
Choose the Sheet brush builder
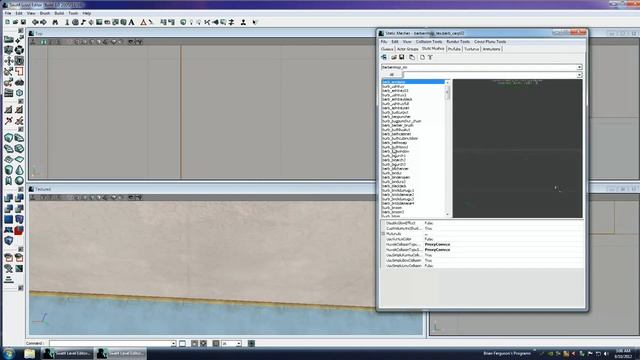[19, 159]
